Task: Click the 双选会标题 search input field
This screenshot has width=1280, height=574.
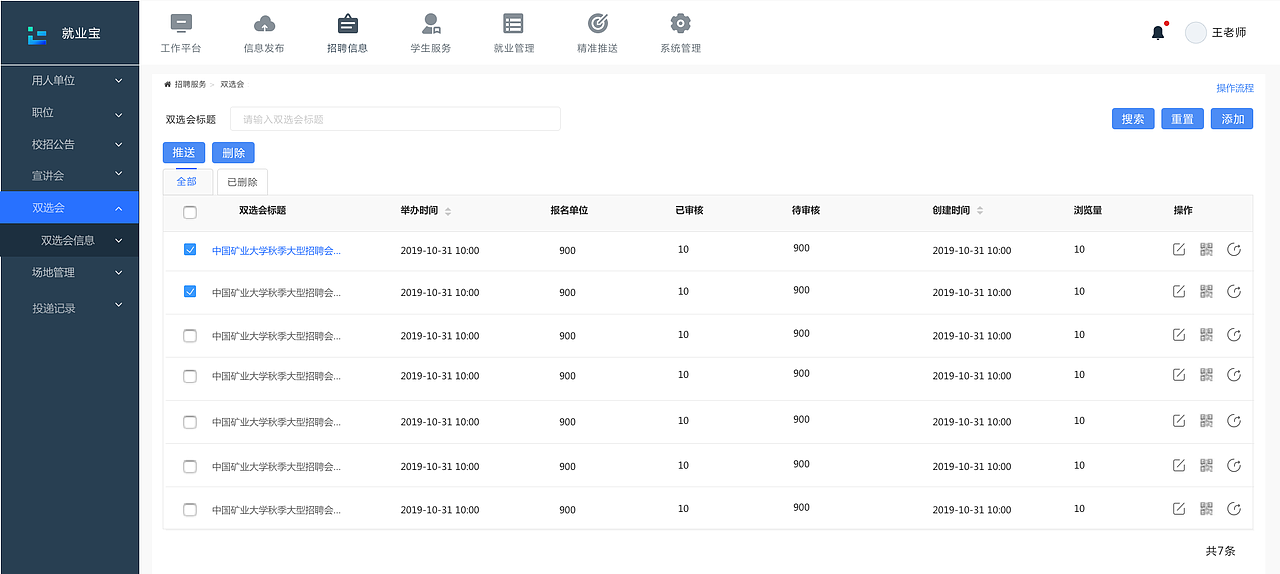Action: click(x=395, y=119)
